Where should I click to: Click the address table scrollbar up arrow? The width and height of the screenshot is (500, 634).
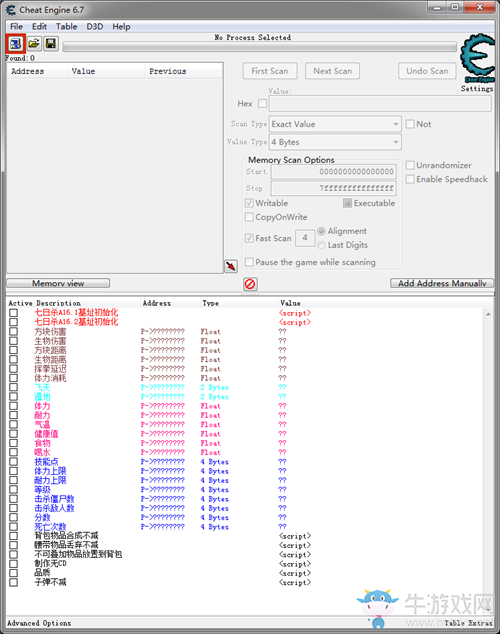(488, 314)
